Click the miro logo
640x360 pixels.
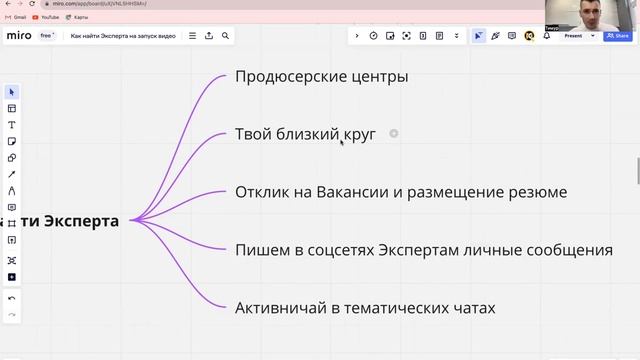click(19, 36)
